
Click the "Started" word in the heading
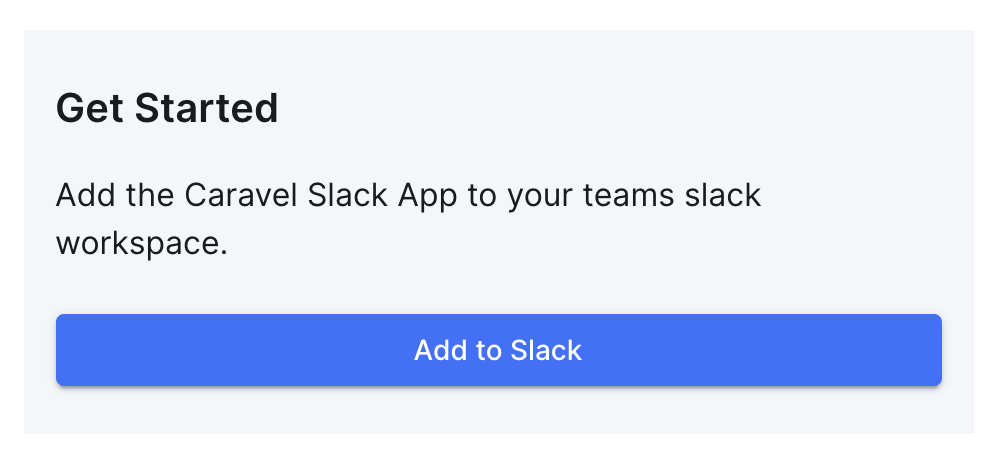coord(206,108)
